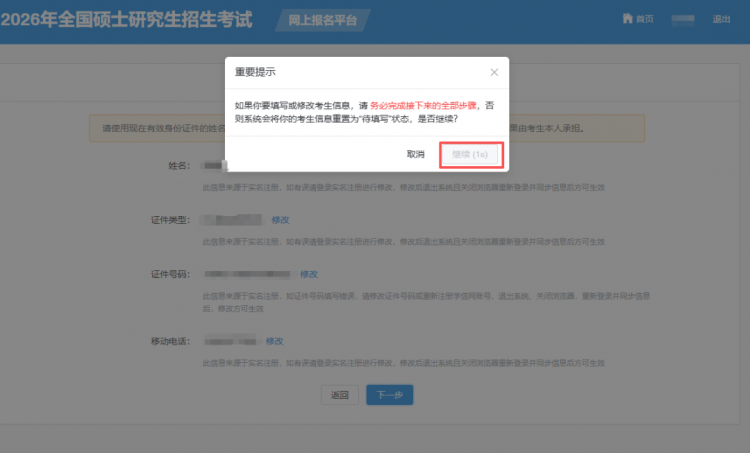The height and width of the screenshot is (453, 750).
Task: Click the blurred 证件号码 value
Action: (248, 274)
